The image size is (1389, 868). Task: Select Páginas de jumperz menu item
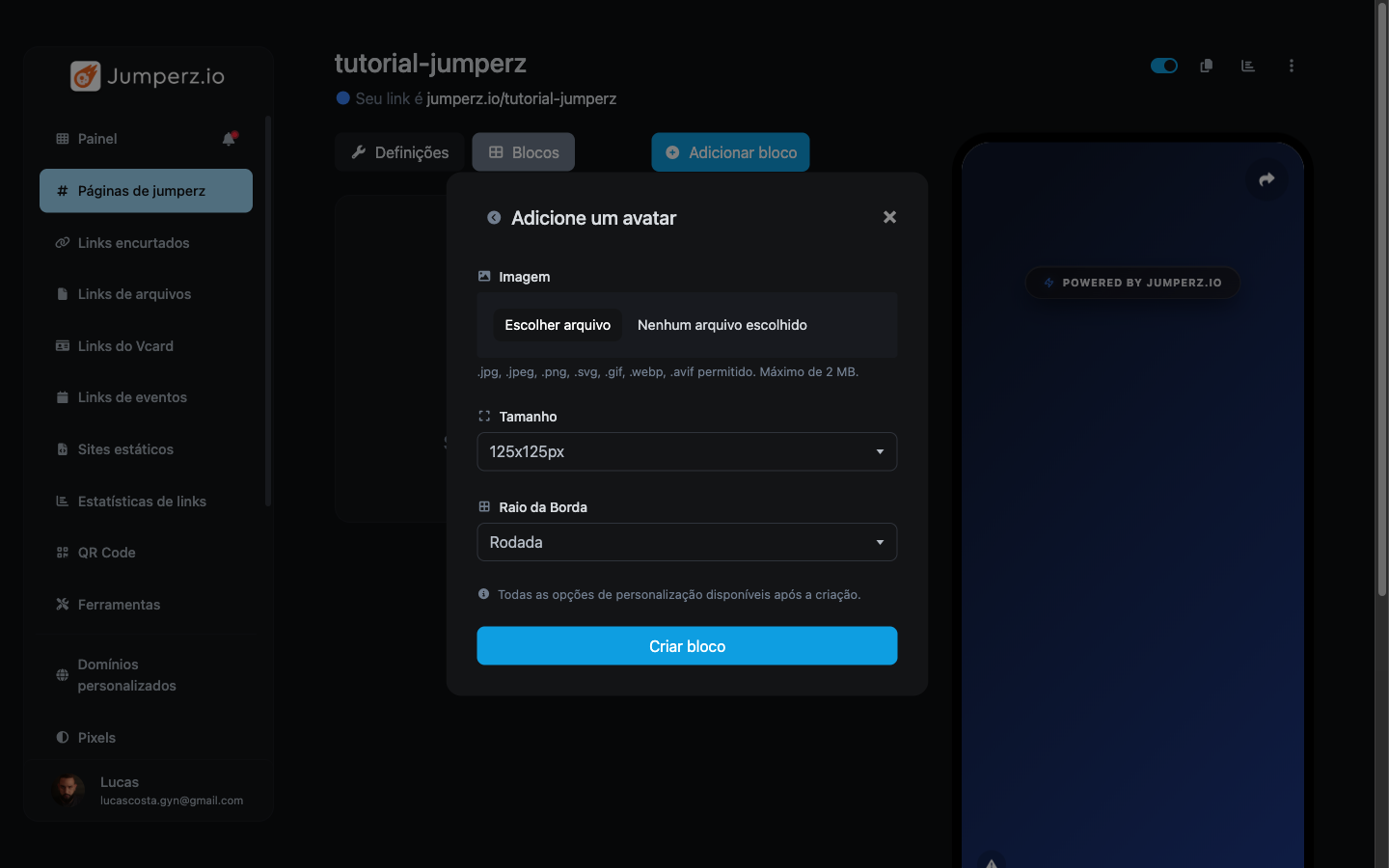tap(146, 191)
